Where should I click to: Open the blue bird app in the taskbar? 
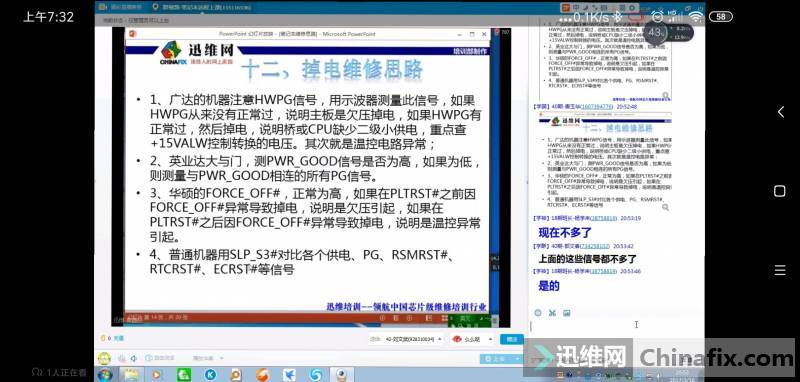point(289,375)
